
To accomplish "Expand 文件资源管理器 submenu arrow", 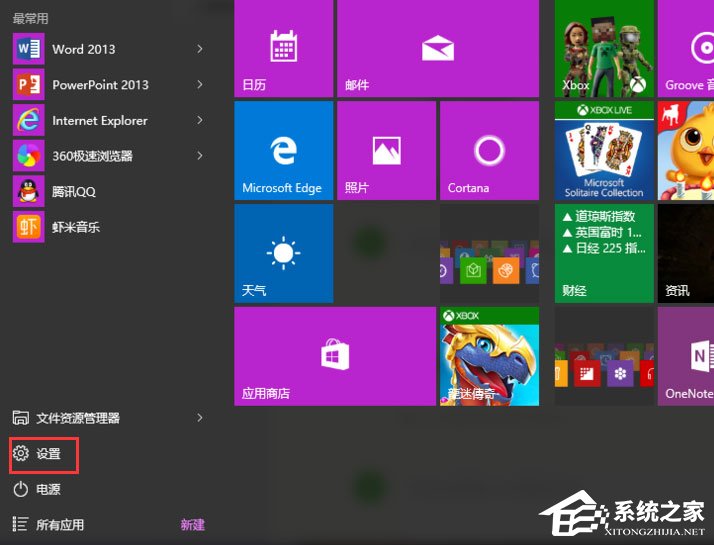I will click(x=200, y=418).
